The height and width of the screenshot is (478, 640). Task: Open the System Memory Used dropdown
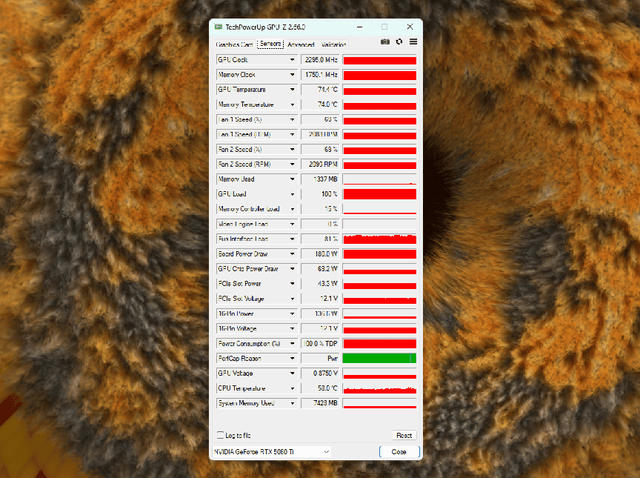292,403
